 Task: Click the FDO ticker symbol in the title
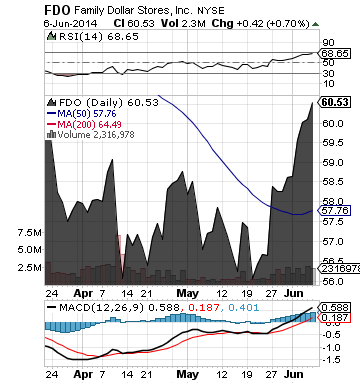pyautogui.click(x=57, y=10)
